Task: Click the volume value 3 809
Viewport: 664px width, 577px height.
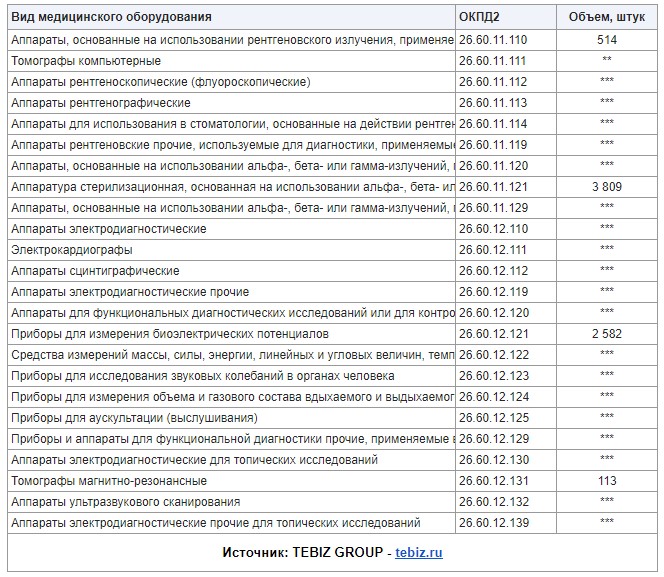Action: pyautogui.click(x=607, y=187)
